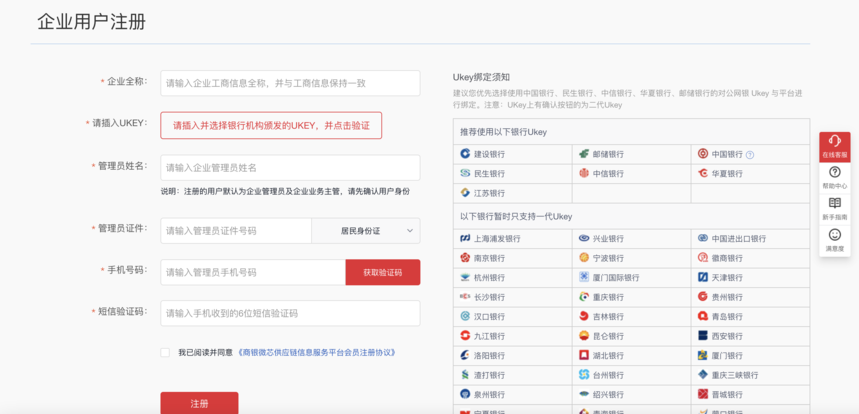Image resolution: width=859 pixels, height=414 pixels.
Task: Open the 满意度 satisfaction survey
Action: click(x=835, y=241)
